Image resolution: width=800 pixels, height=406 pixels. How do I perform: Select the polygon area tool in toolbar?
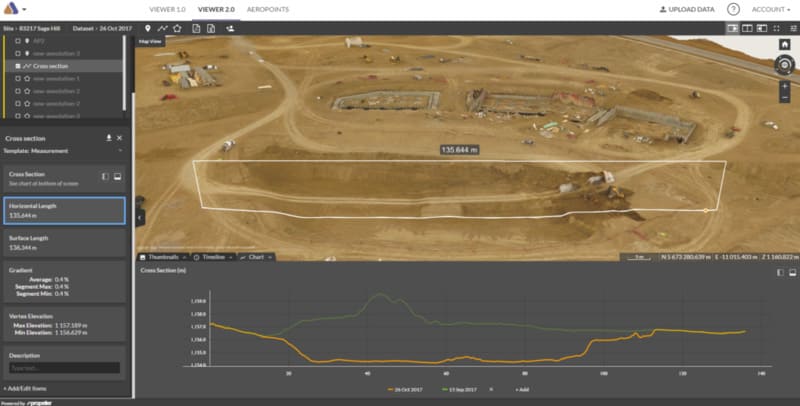[177, 28]
